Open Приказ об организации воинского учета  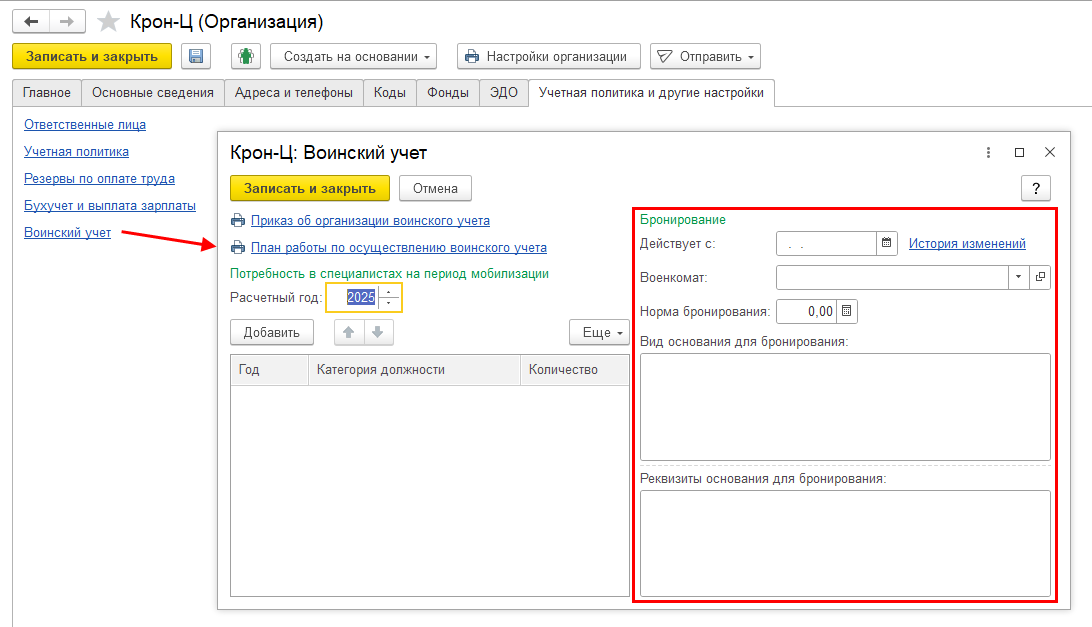pos(370,221)
